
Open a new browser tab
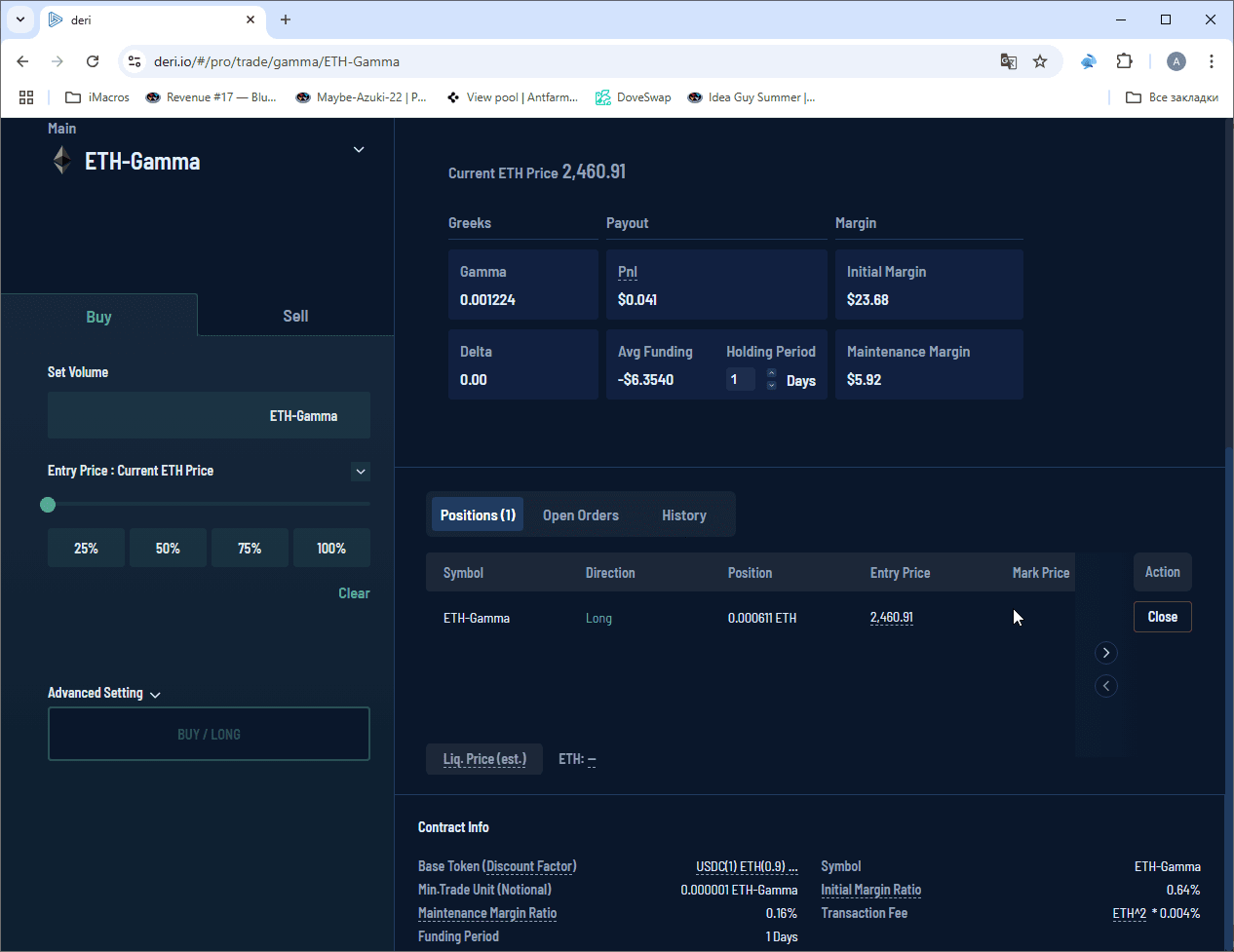[286, 19]
